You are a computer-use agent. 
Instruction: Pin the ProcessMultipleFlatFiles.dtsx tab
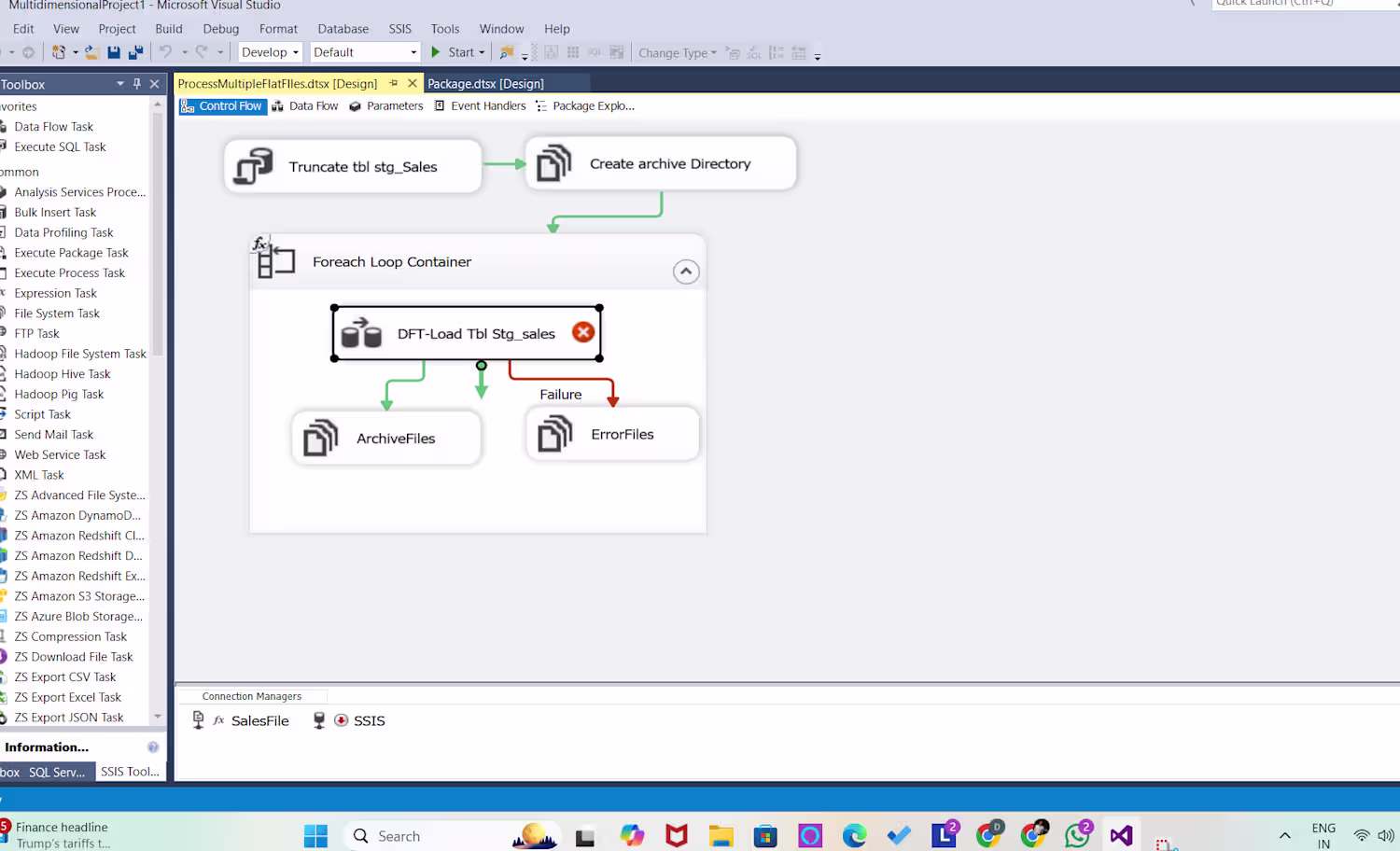[x=394, y=83]
